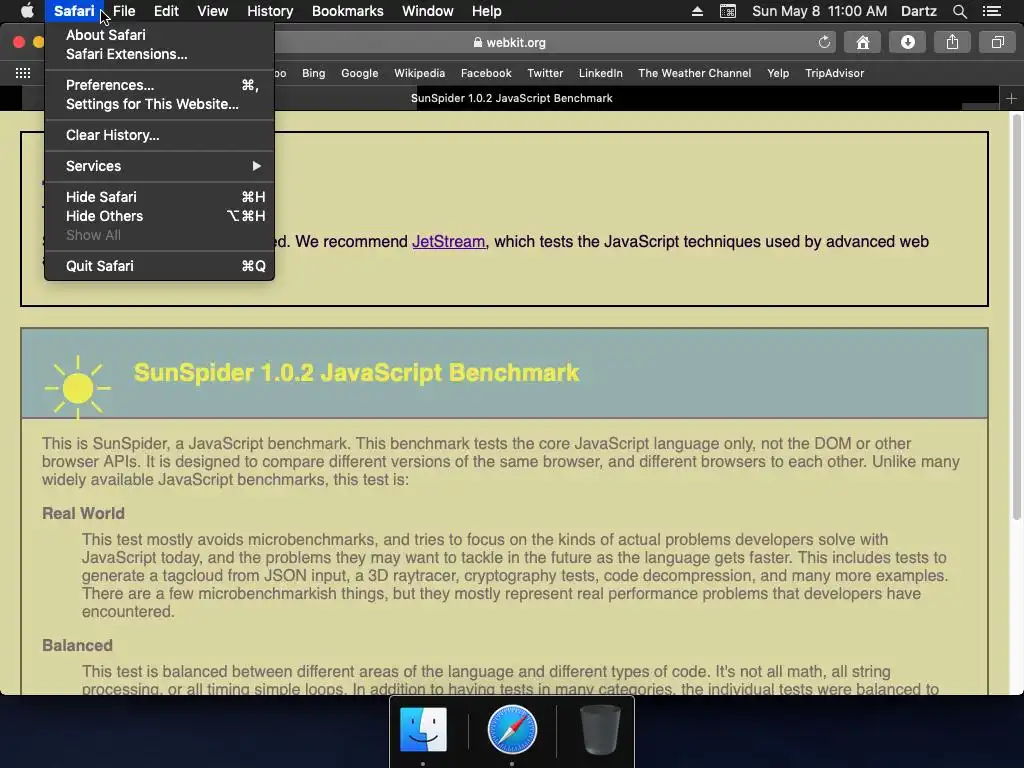Choose About Safari from the menu
The height and width of the screenshot is (768, 1024).
coord(159,35)
